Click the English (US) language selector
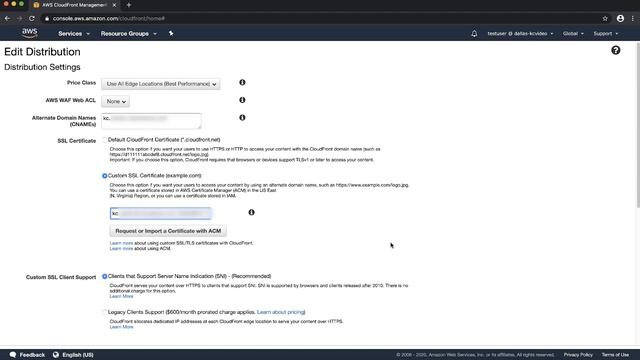This screenshot has height=360, width=640. coord(78,355)
